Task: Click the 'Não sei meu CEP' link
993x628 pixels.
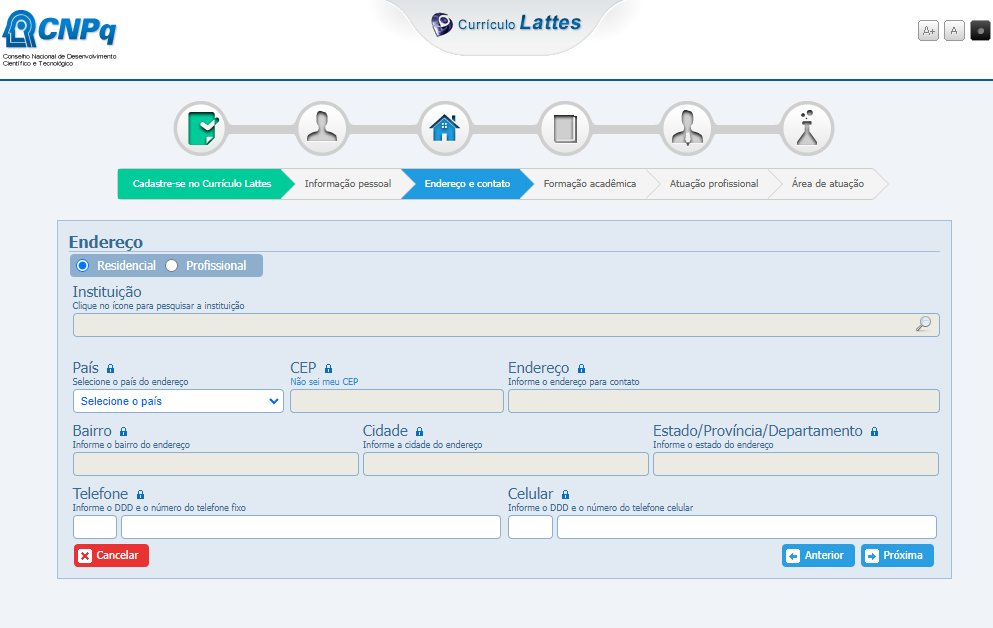Action: [324, 382]
